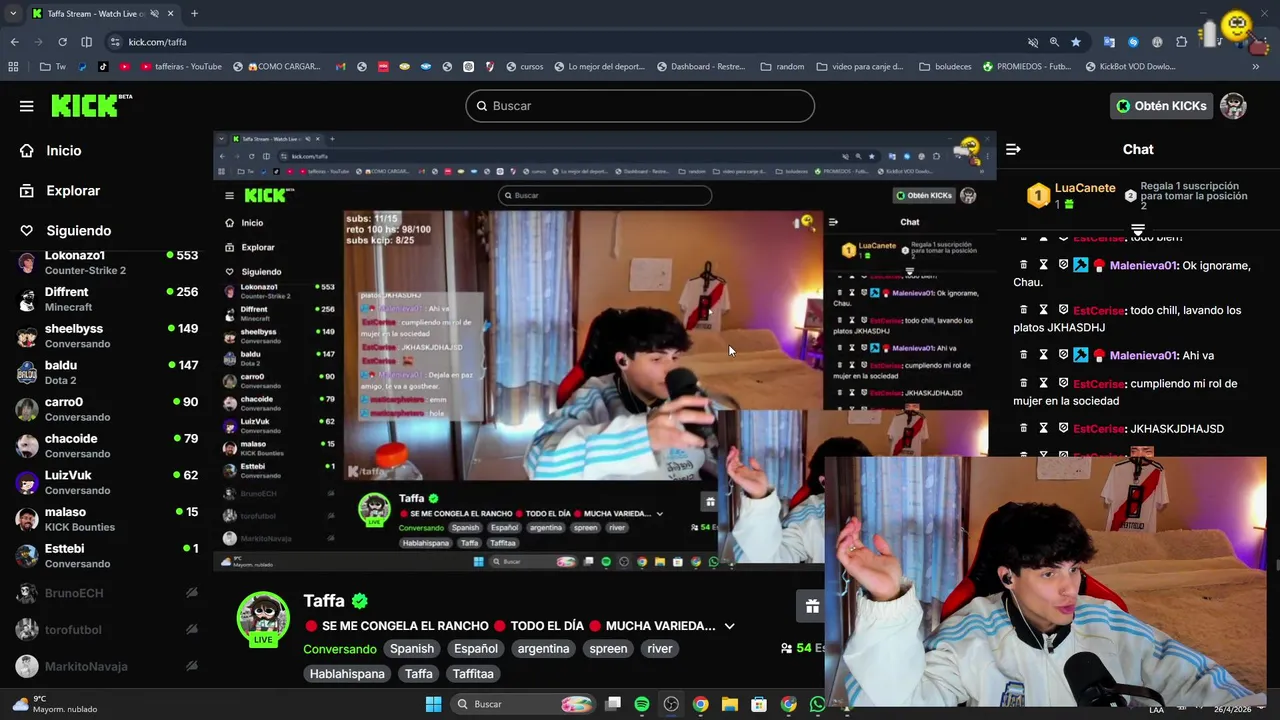Open the 'boludeces' bookmarks folder
The image size is (1280, 720).
click(x=945, y=67)
